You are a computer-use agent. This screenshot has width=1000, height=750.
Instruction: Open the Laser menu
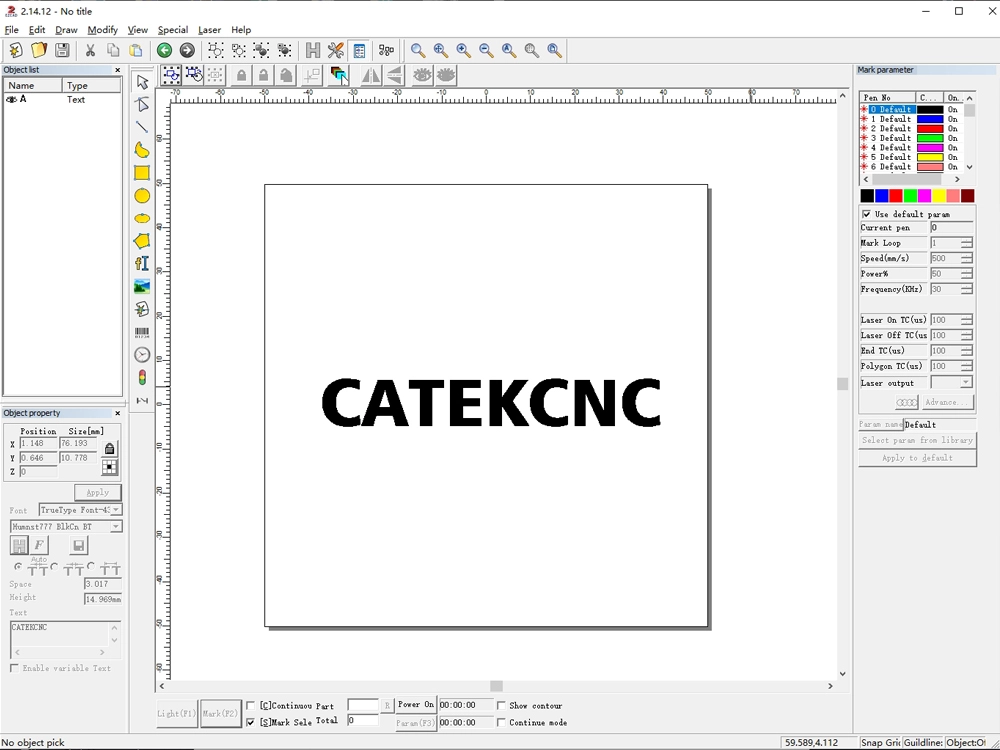pos(209,29)
